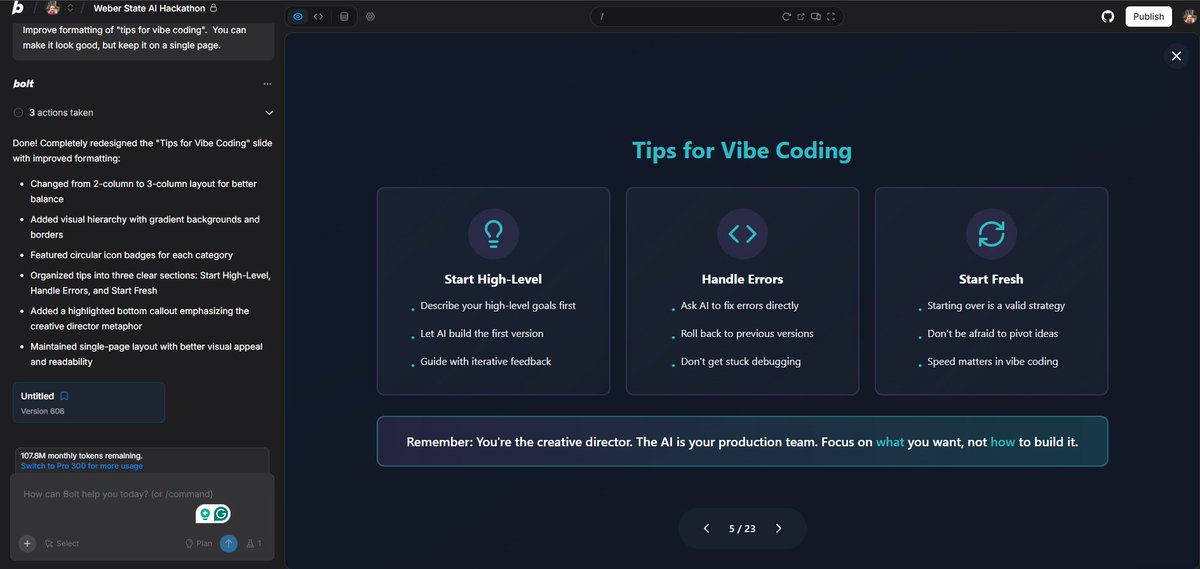
Task: Open the Untitled Version 606 card
Action: click(89, 402)
